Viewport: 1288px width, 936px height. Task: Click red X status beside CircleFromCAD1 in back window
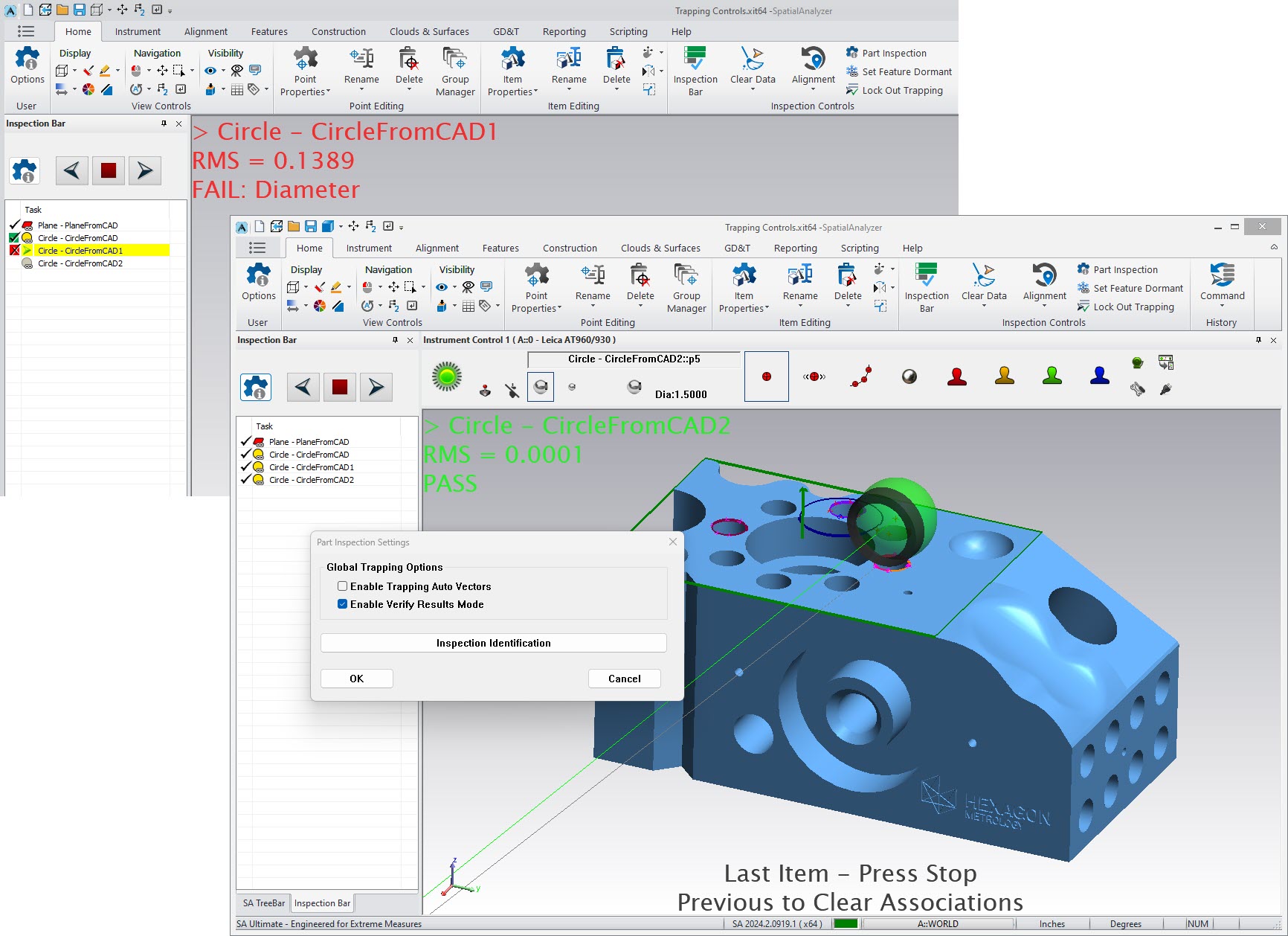point(14,250)
